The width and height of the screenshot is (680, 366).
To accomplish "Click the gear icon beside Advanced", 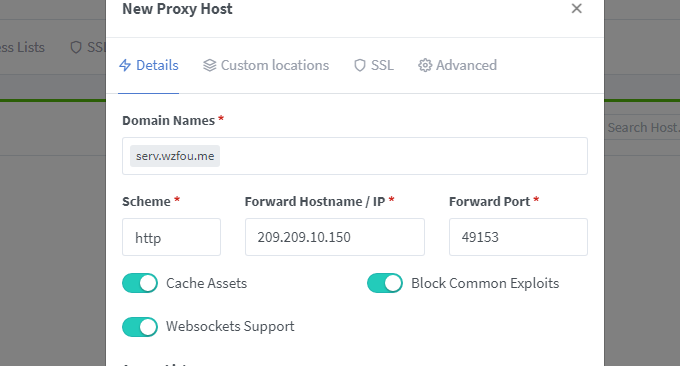I will (425, 65).
